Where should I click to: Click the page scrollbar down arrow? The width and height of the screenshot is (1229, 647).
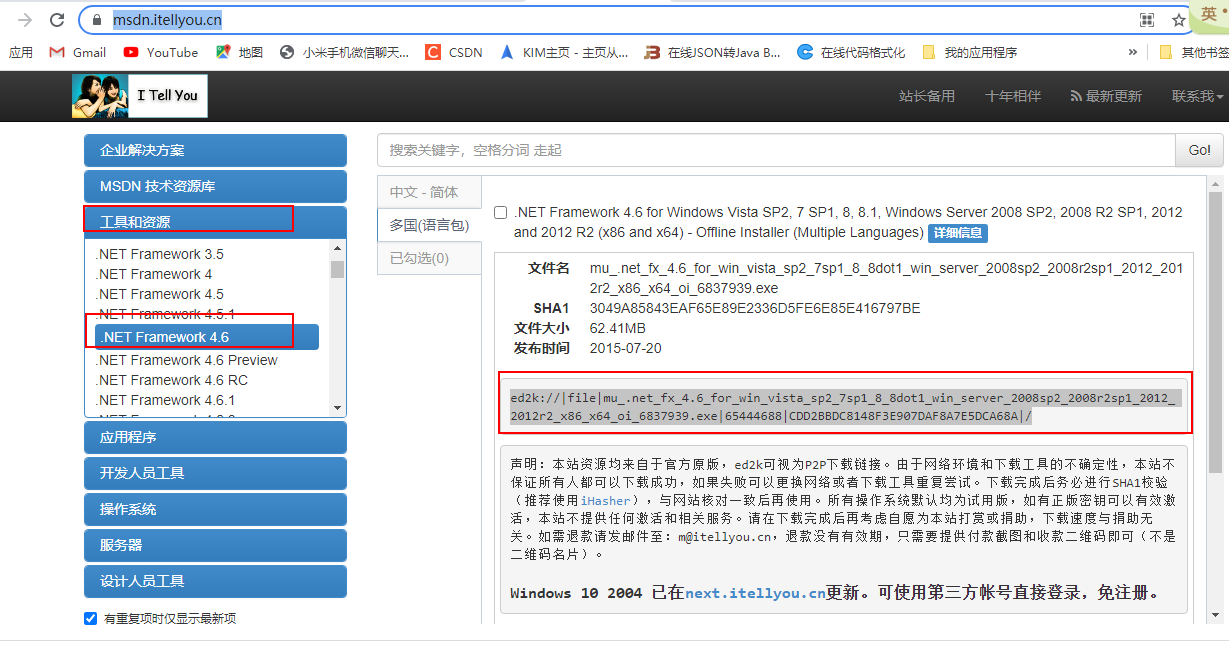tap(1216, 614)
